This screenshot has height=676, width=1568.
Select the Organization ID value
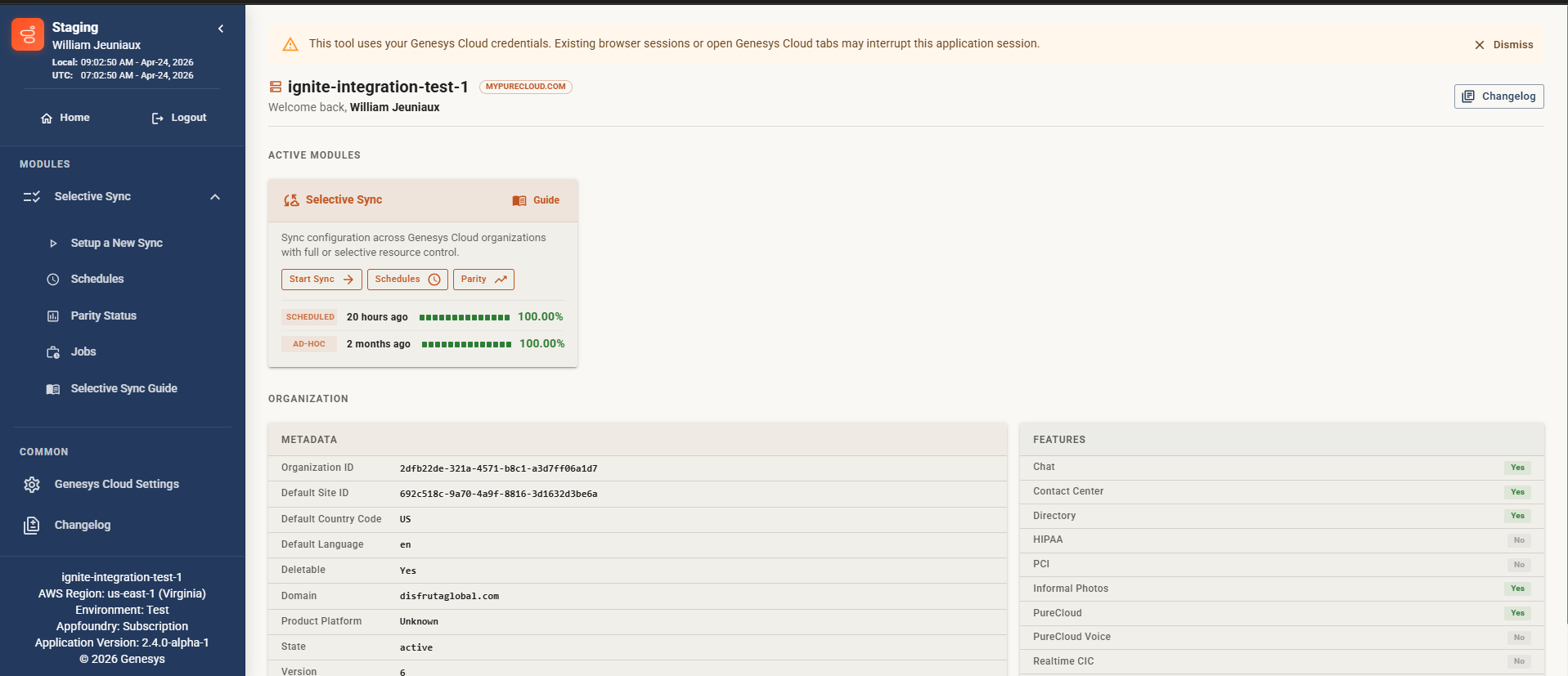click(x=498, y=468)
